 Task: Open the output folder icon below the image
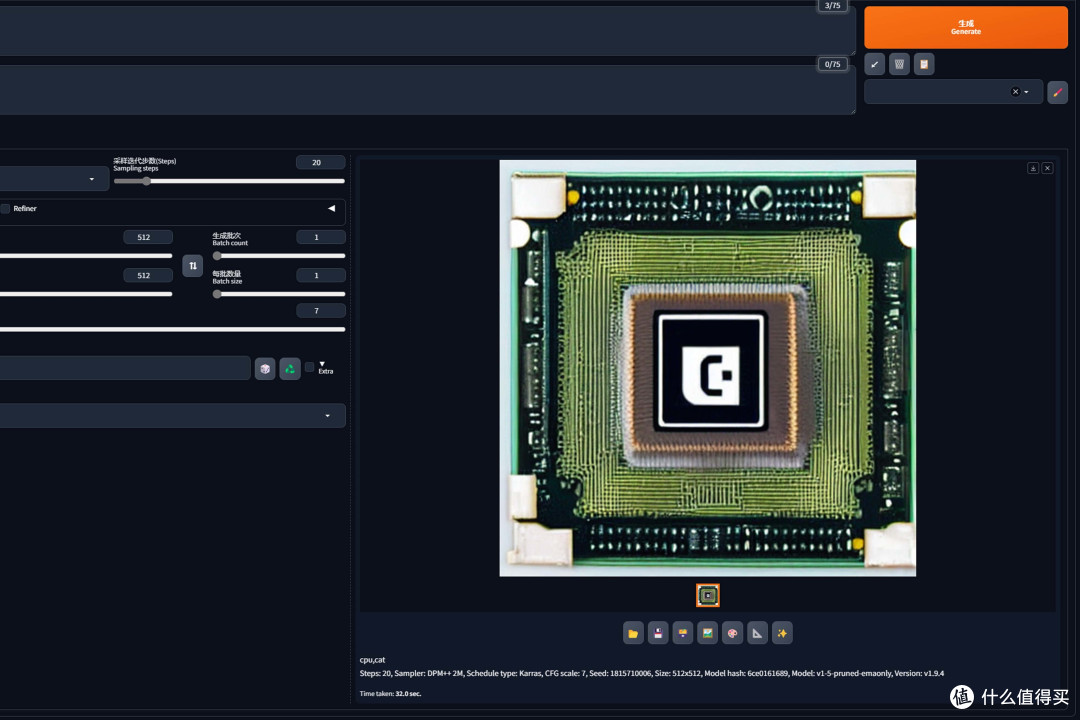pyautogui.click(x=633, y=633)
